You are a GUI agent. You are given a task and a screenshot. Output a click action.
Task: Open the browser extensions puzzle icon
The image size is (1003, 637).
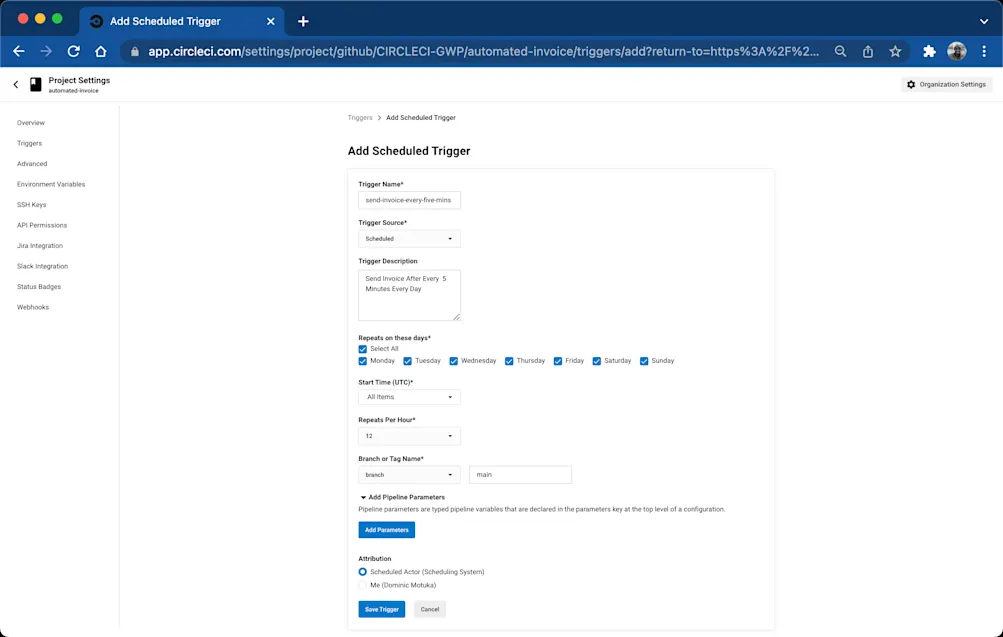pyautogui.click(x=929, y=51)
